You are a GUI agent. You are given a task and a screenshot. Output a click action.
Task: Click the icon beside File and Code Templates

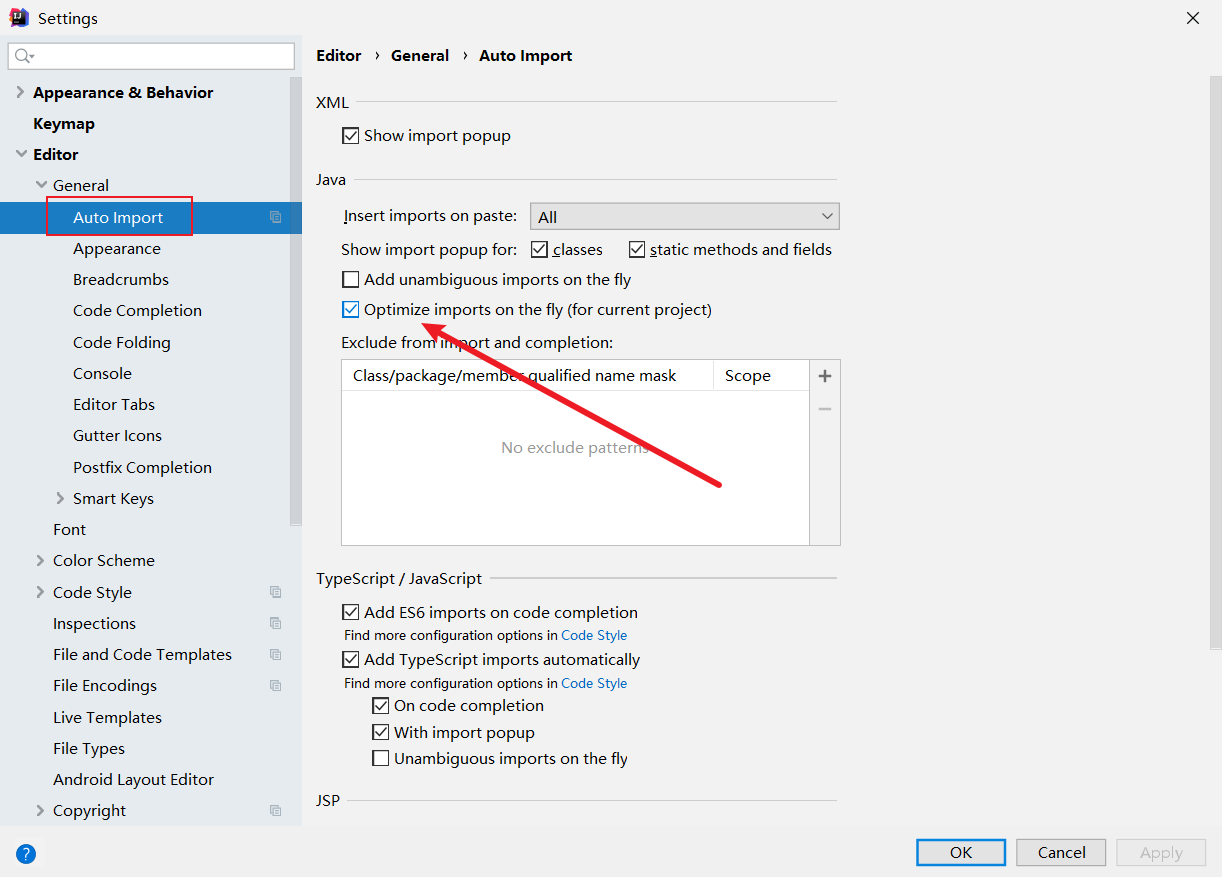click(x=276, y=654)
